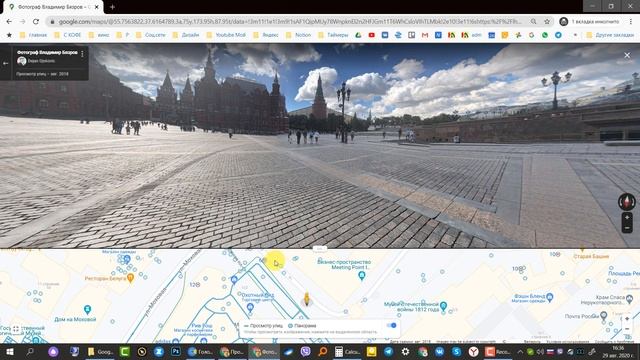Open the panorama three-dot options menu

coord(82,53)
